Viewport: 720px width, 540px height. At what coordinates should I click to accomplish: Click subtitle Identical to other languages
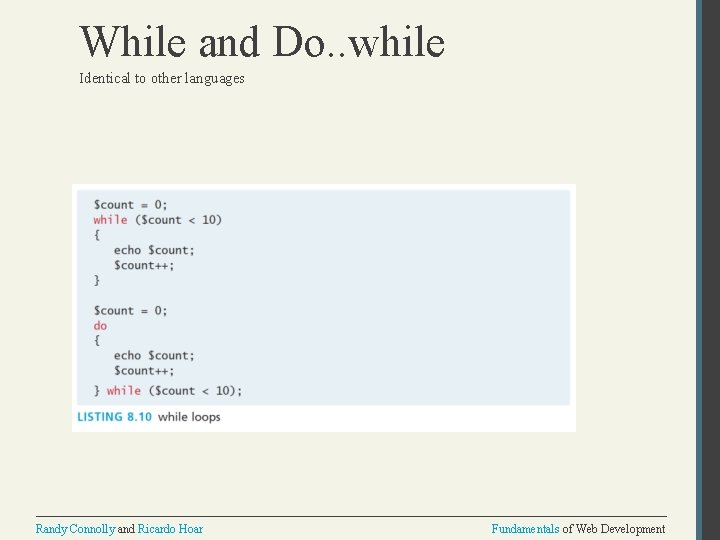coord(162,79)
